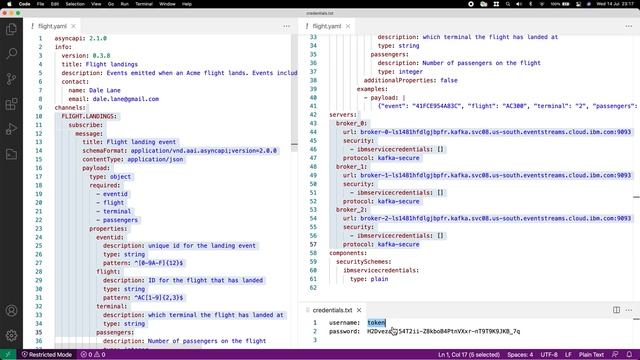Click the Wi-Fi icon in menu bar

pos(542,4)
